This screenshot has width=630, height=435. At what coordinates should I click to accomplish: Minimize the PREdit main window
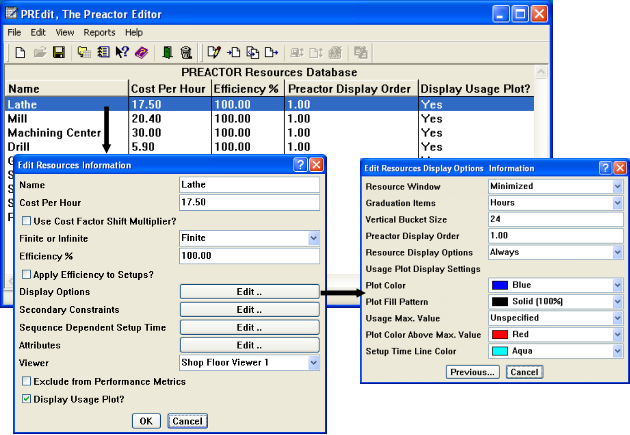coord(500,14)
